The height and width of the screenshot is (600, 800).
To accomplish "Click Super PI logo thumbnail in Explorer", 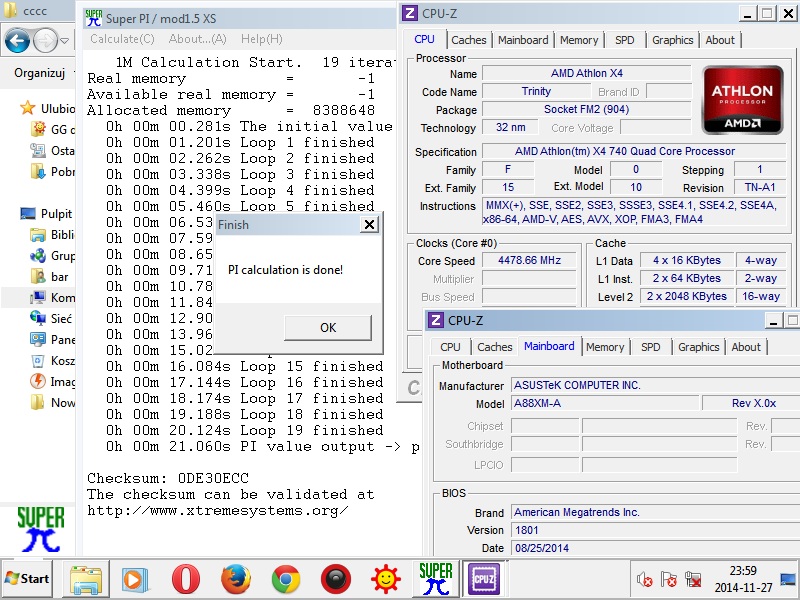I will [x=41, y=529].
